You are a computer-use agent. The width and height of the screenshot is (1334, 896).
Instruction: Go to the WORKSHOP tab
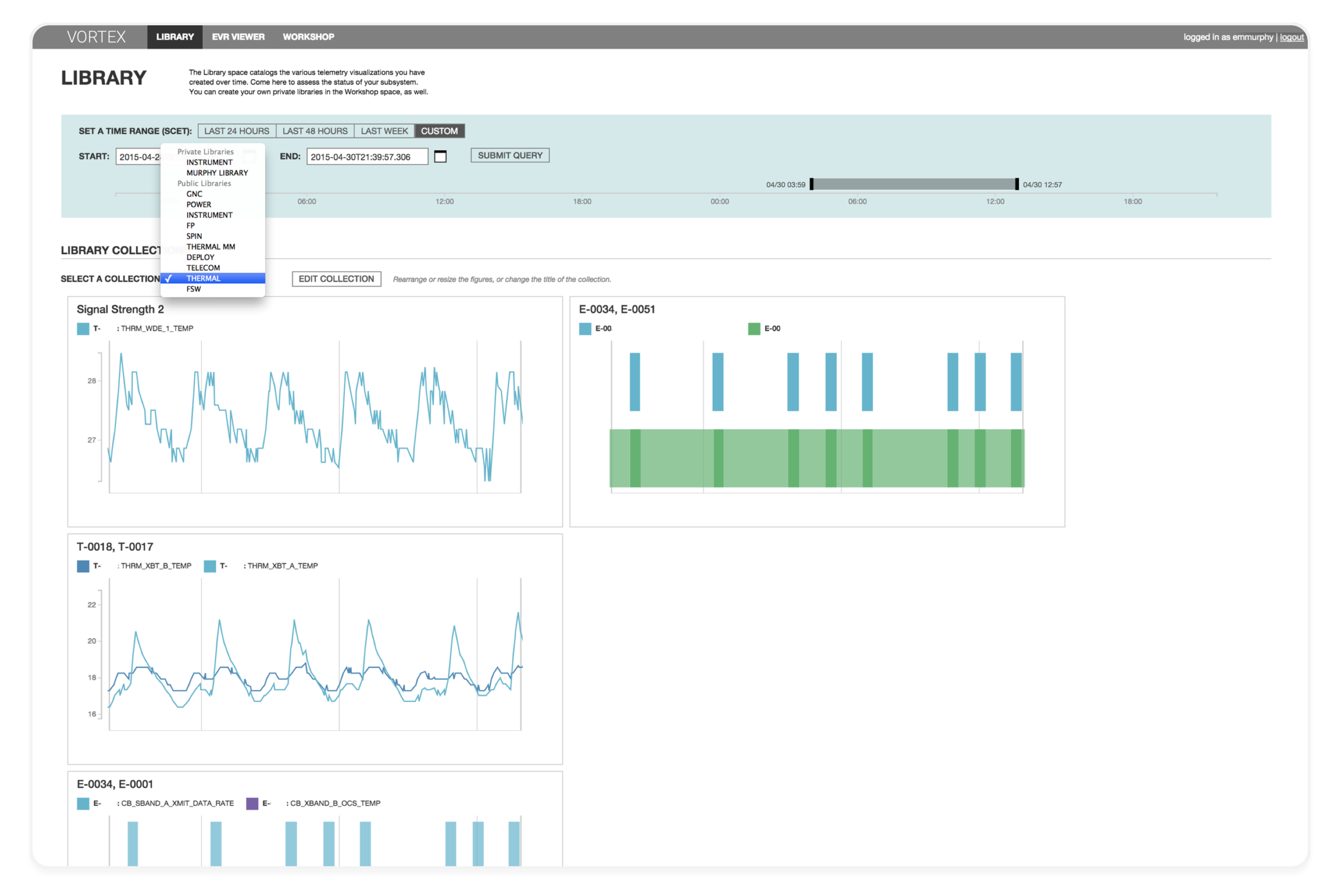point(308,37)
